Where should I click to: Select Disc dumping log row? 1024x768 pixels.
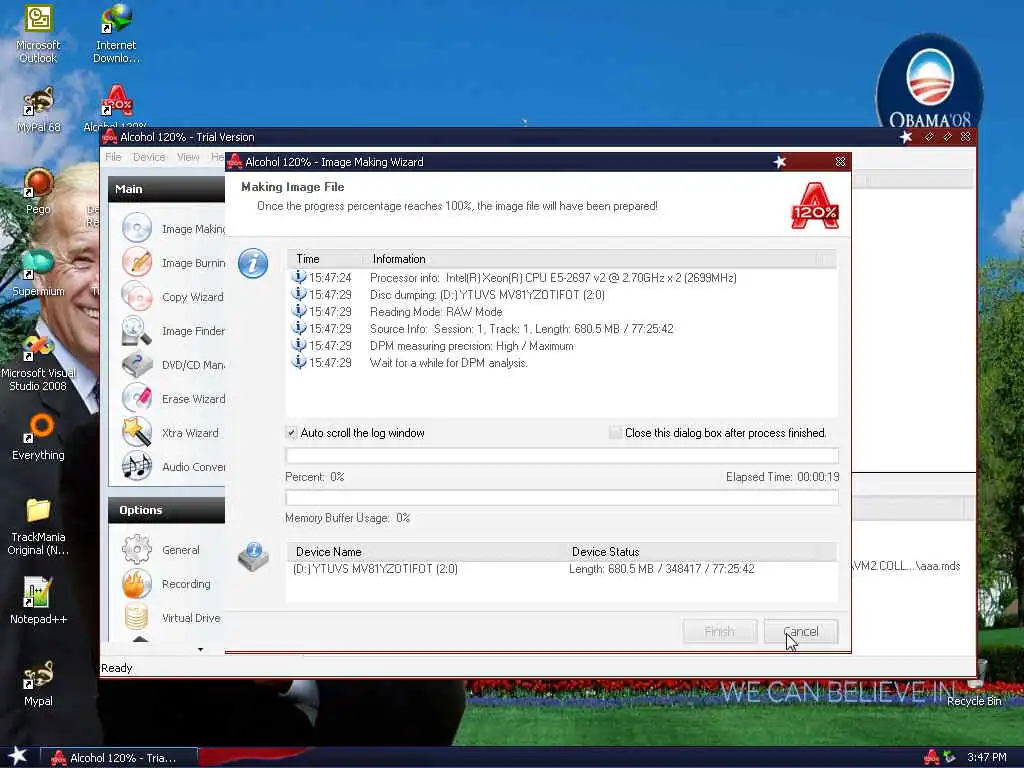pos(562,295)
